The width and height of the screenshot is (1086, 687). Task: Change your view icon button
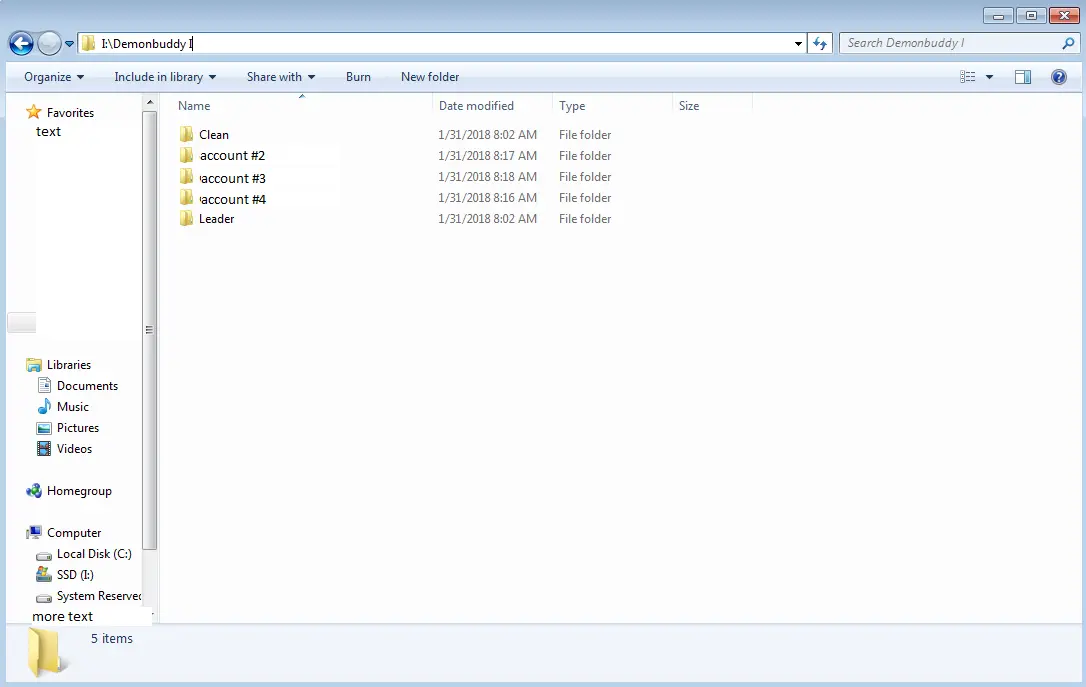pos(968,77)
